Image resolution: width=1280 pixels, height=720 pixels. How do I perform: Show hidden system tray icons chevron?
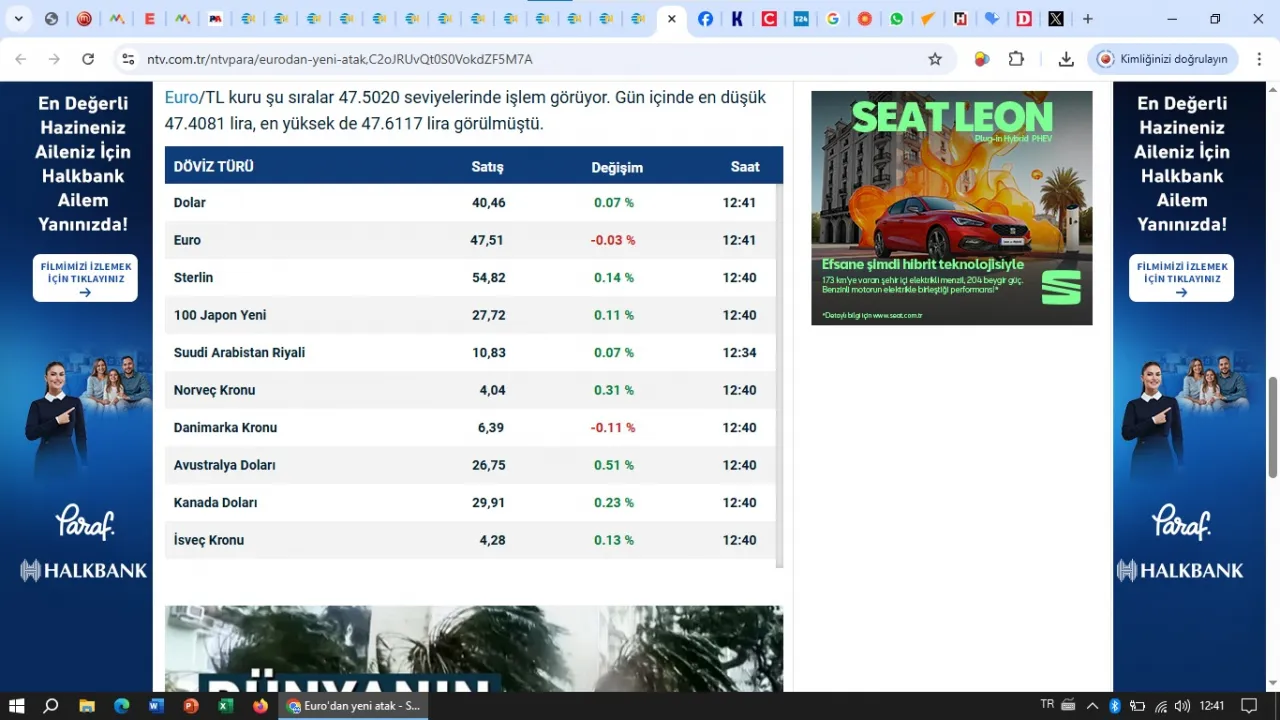[x=1092, y=706]
